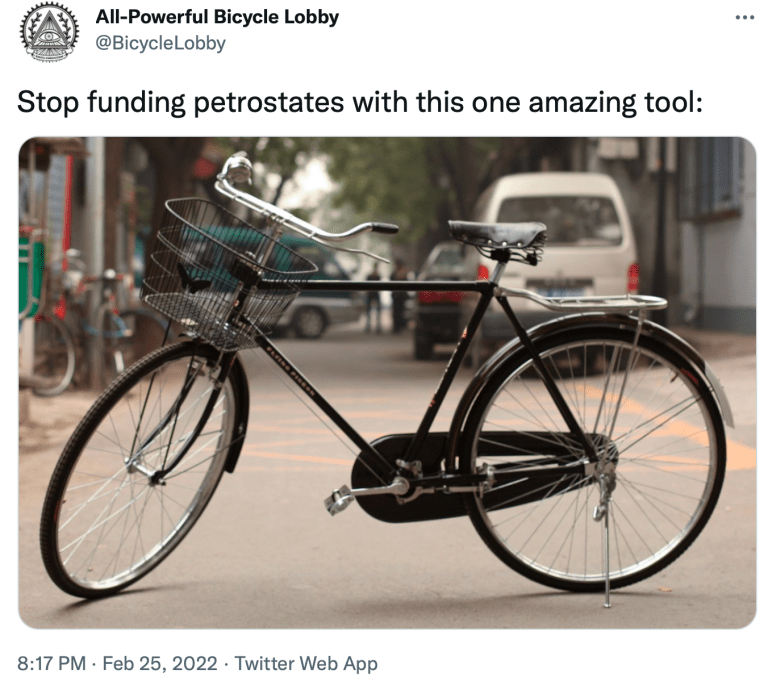Image resolution: width=768 pixels, height=686 pixels.
Task: Click the 8:17 PM timestamp
Action: (x=51, y=663)
